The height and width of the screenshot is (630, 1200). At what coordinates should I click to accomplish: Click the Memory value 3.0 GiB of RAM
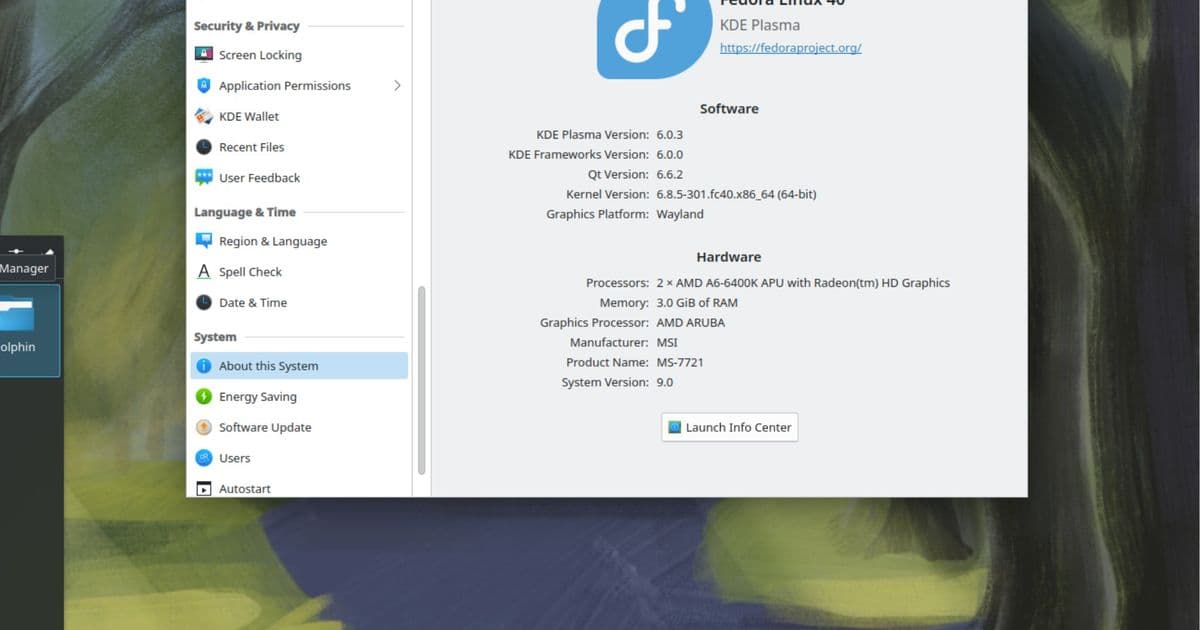(x=697, y=303)
